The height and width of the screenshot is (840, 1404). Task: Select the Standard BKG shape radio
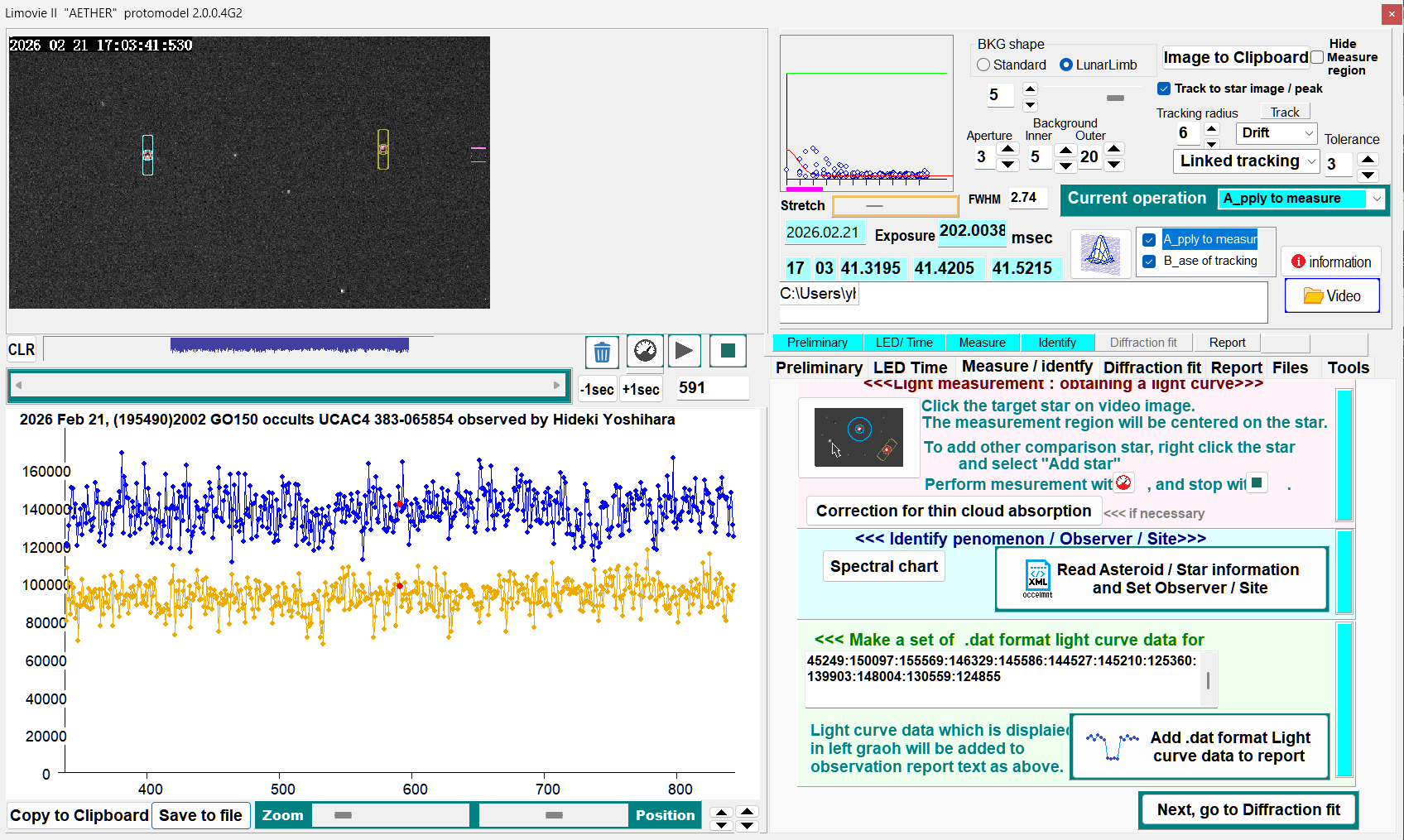984,65
